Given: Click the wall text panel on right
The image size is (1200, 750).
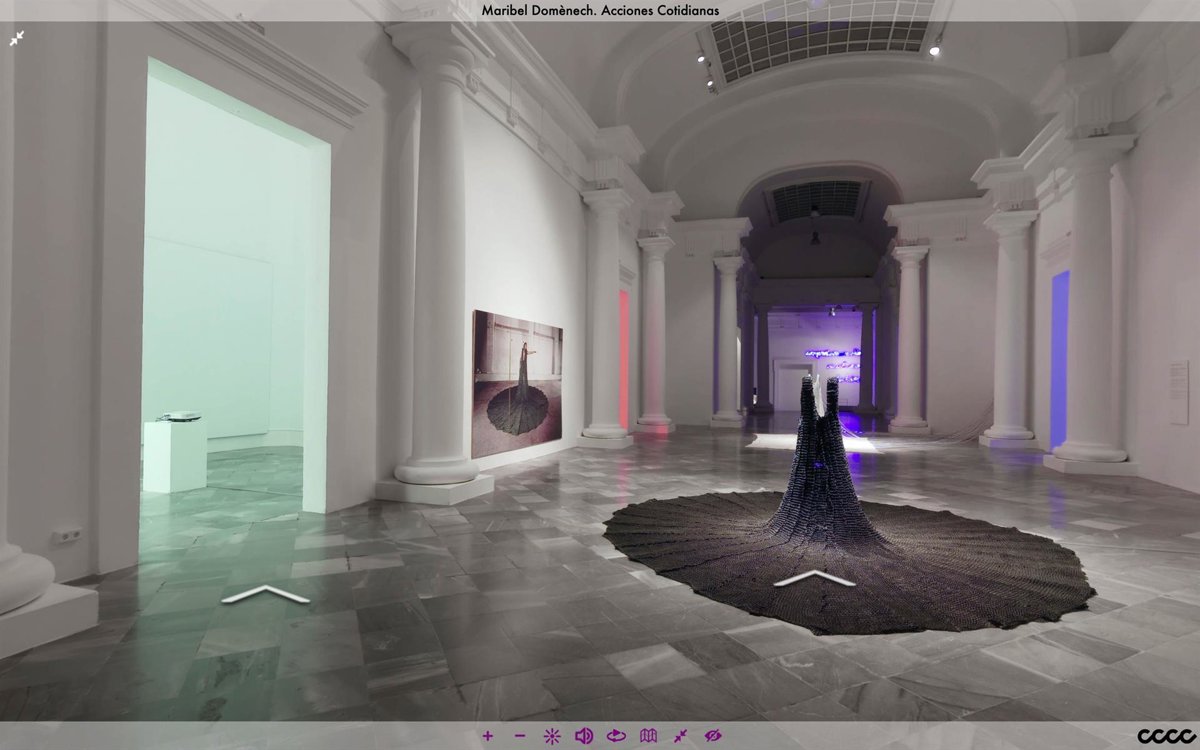Looking at the screenshot, I should coord(1179,392).
